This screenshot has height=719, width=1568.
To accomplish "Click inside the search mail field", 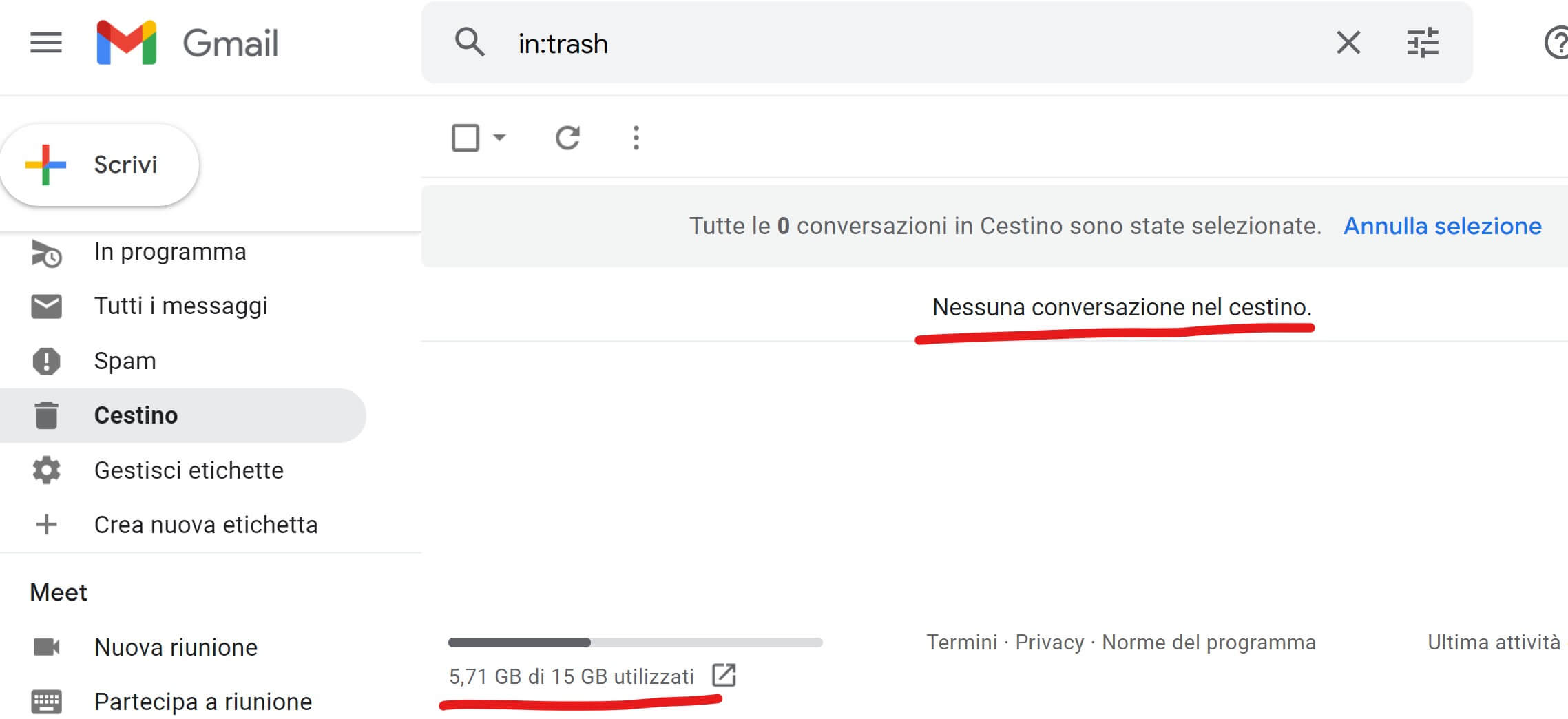I will pos(895,44).
